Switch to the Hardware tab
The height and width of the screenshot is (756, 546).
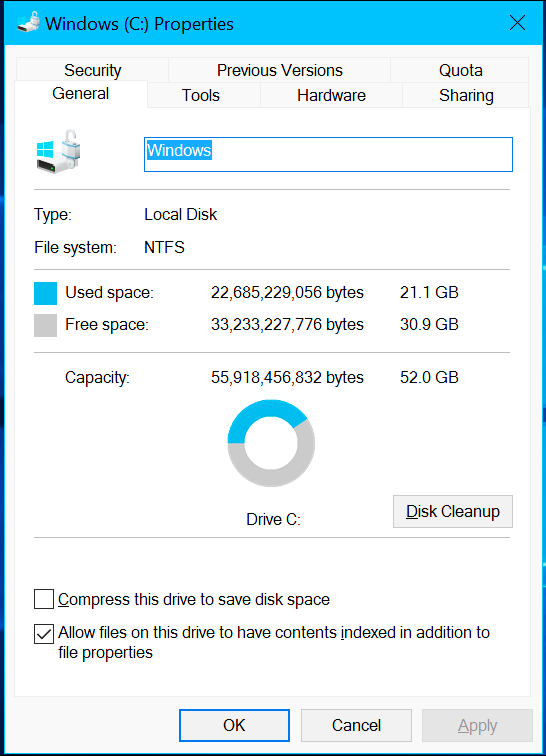coord(331,95)
